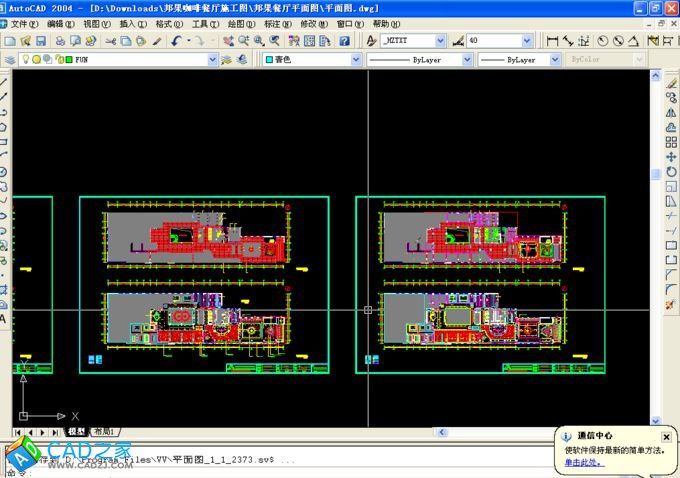
Task: Click the 单击此处 link in notification
Action: tap(584, 462)
